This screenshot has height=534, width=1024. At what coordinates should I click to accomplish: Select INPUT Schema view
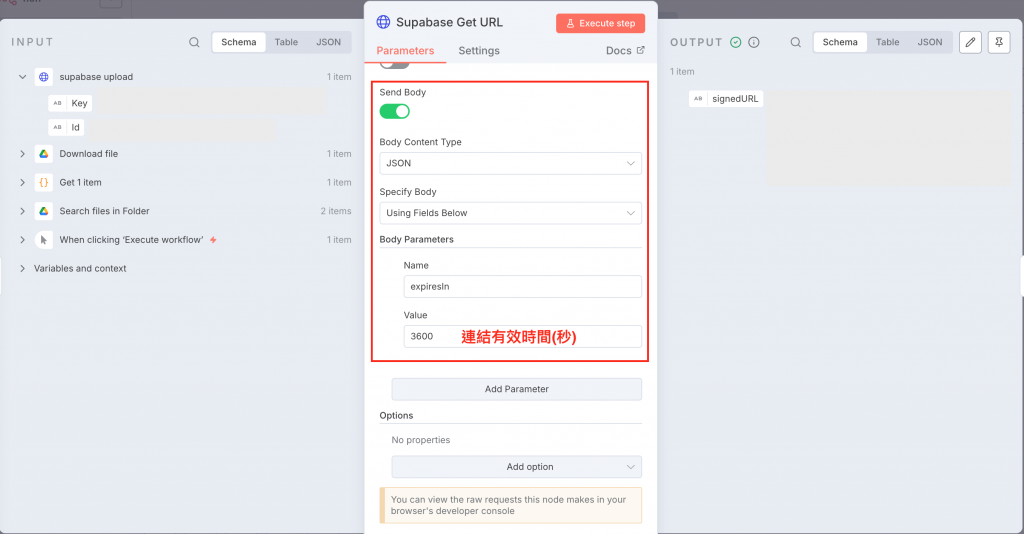click(x=238, y=42)
